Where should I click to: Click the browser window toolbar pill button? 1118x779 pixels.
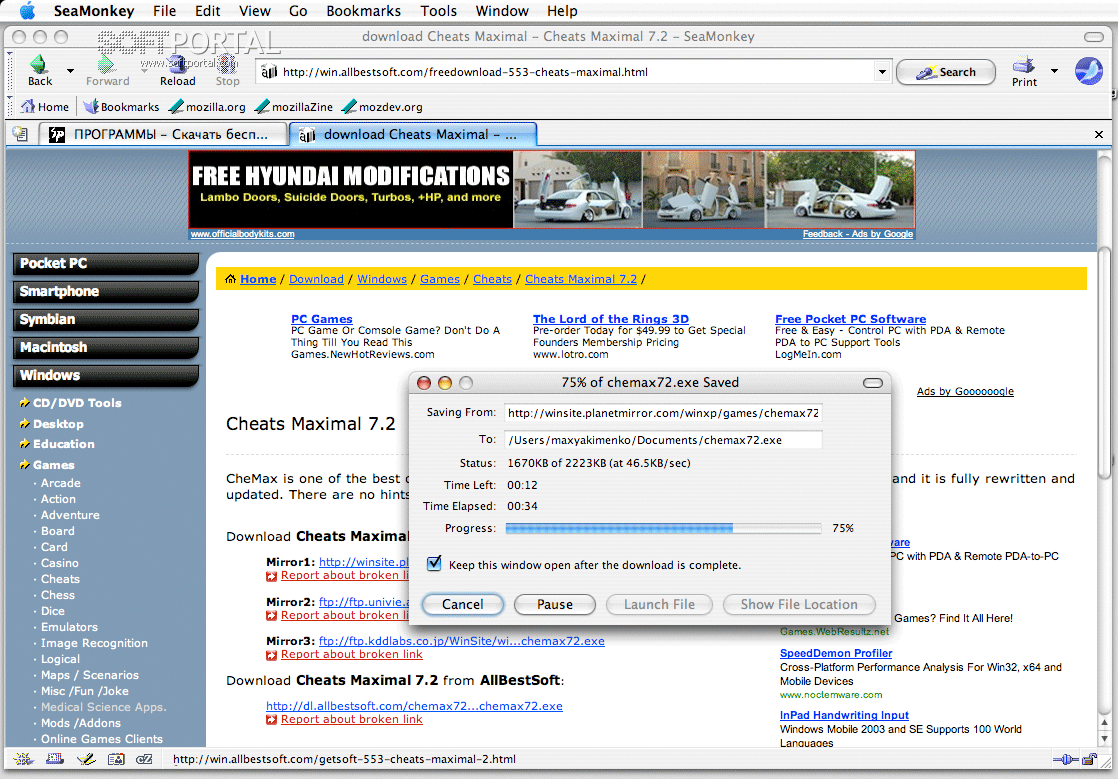(x=1093, y=37)
